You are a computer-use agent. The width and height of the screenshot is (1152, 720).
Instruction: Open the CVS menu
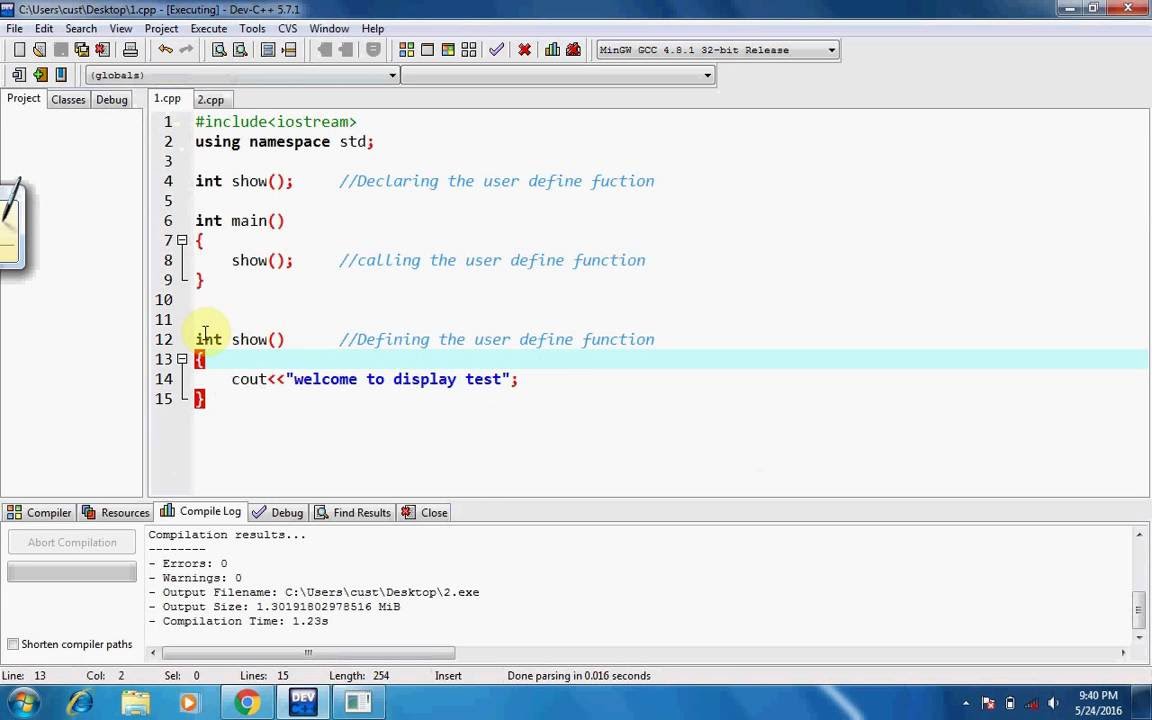tap(287, 29)
